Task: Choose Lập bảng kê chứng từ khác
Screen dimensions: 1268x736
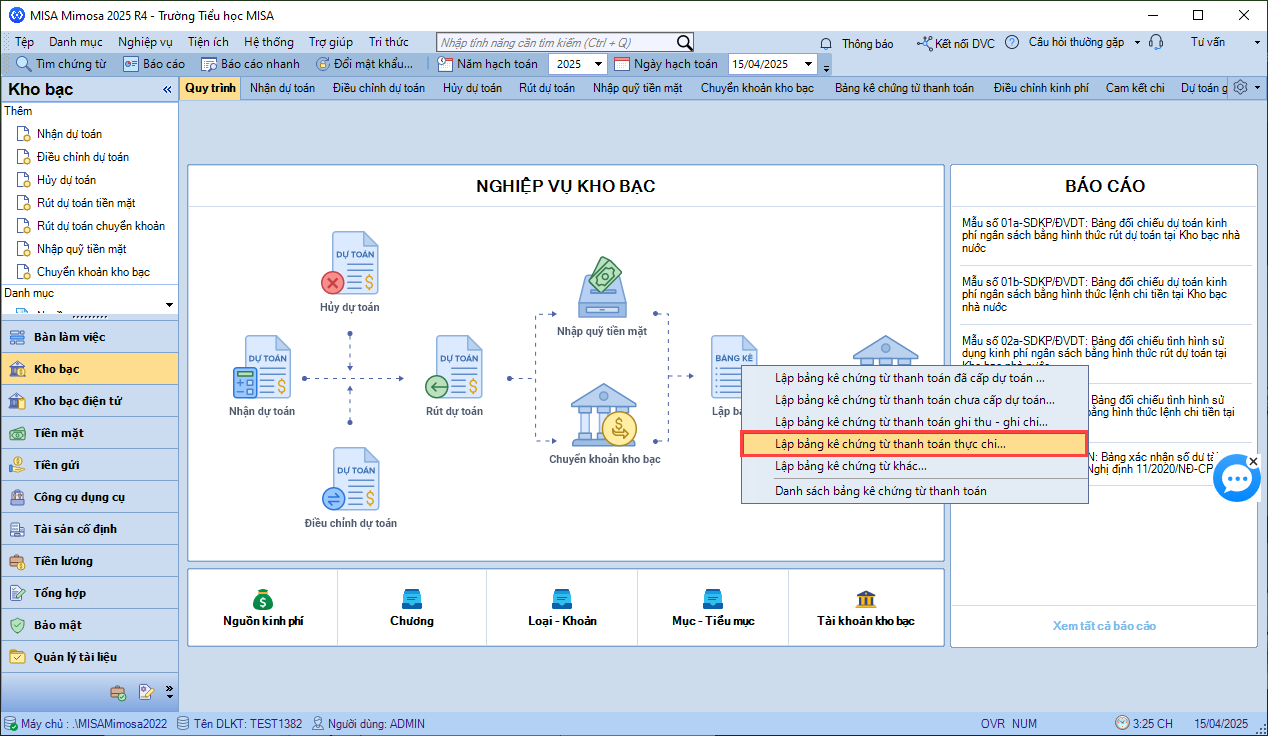Action: click(914, 466)
